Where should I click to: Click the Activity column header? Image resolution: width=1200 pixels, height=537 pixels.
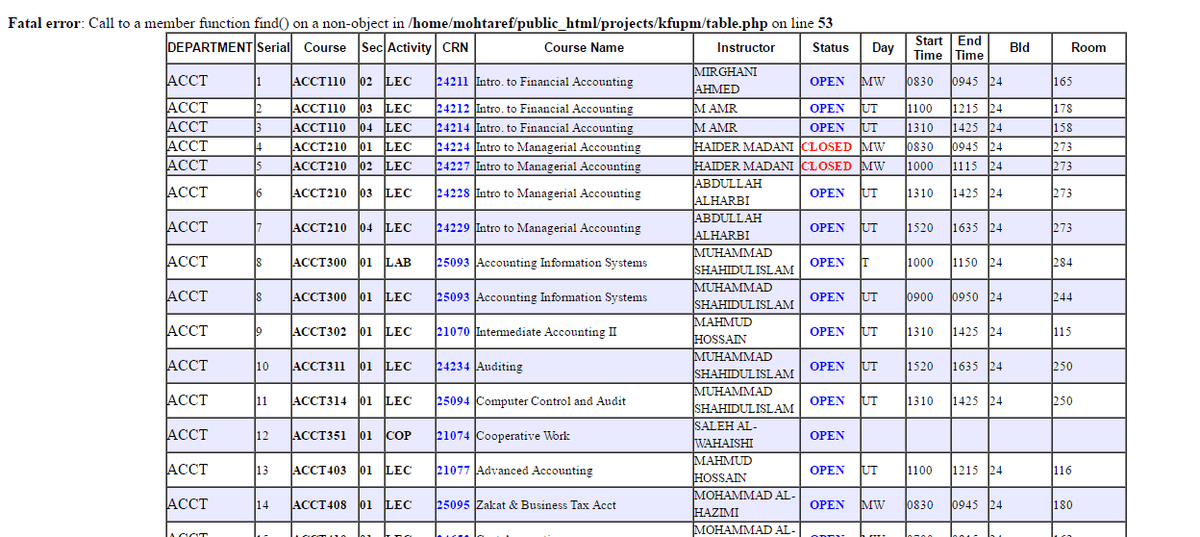(409, 48)
